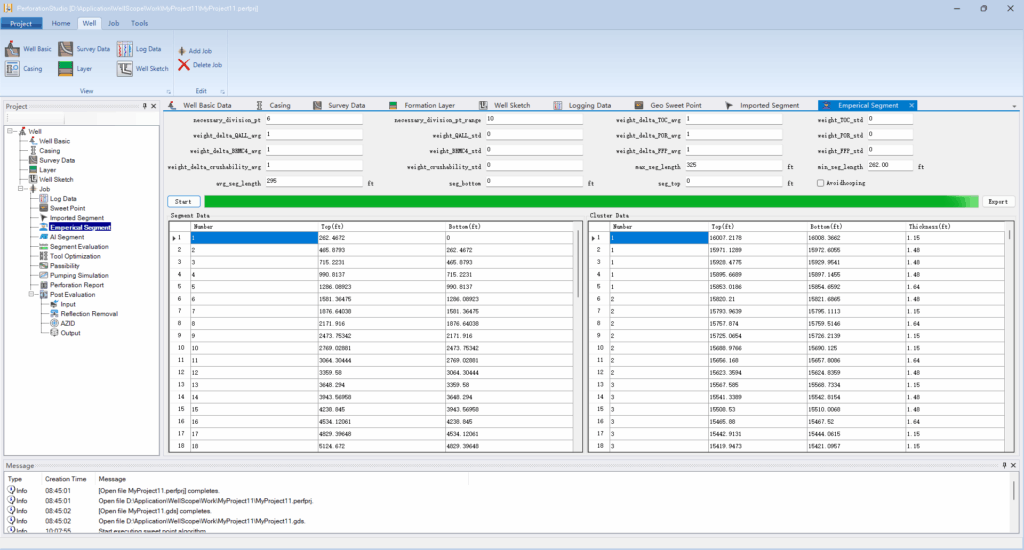Switch to Job ribbon tab
The height and width of the screenshot is (550, 1024).
click(x=114, y=24)
